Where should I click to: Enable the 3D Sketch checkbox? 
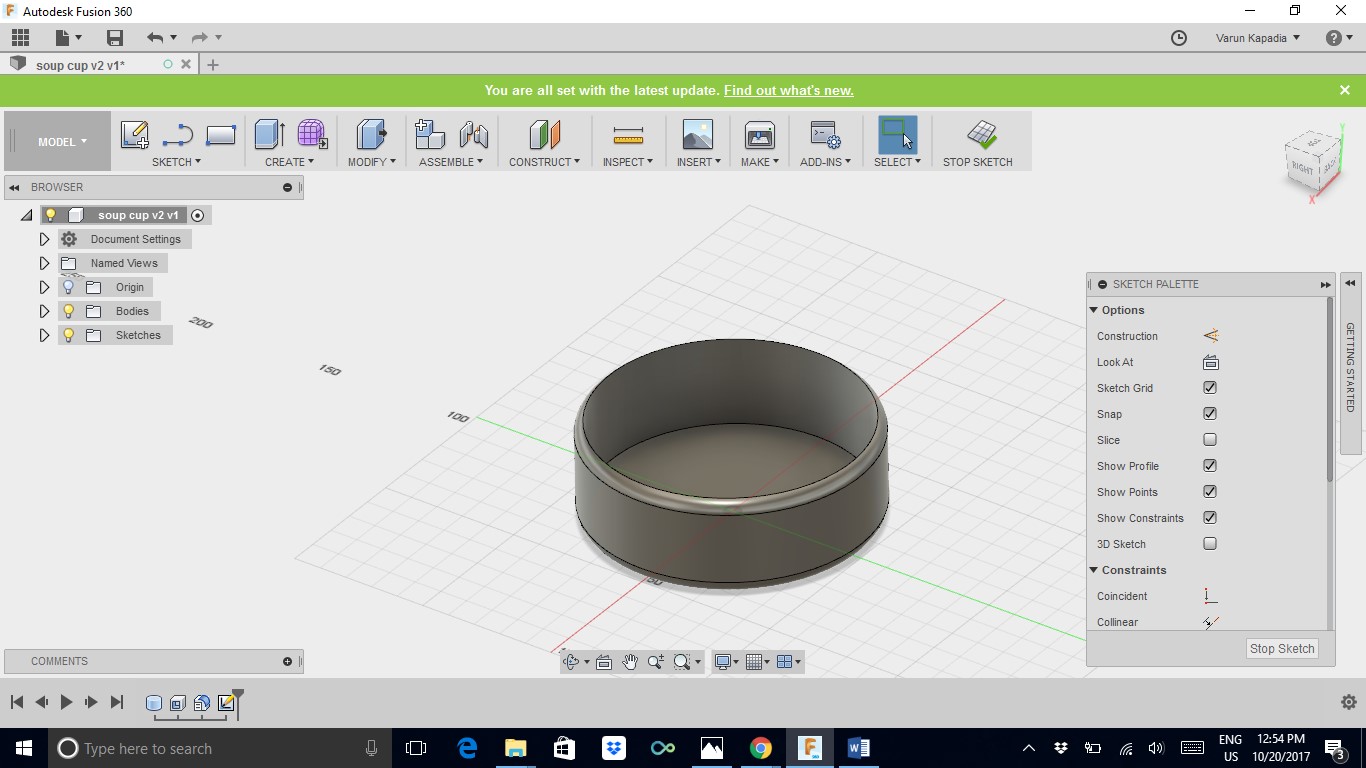pyautogui.click(x=1210, y=544)
